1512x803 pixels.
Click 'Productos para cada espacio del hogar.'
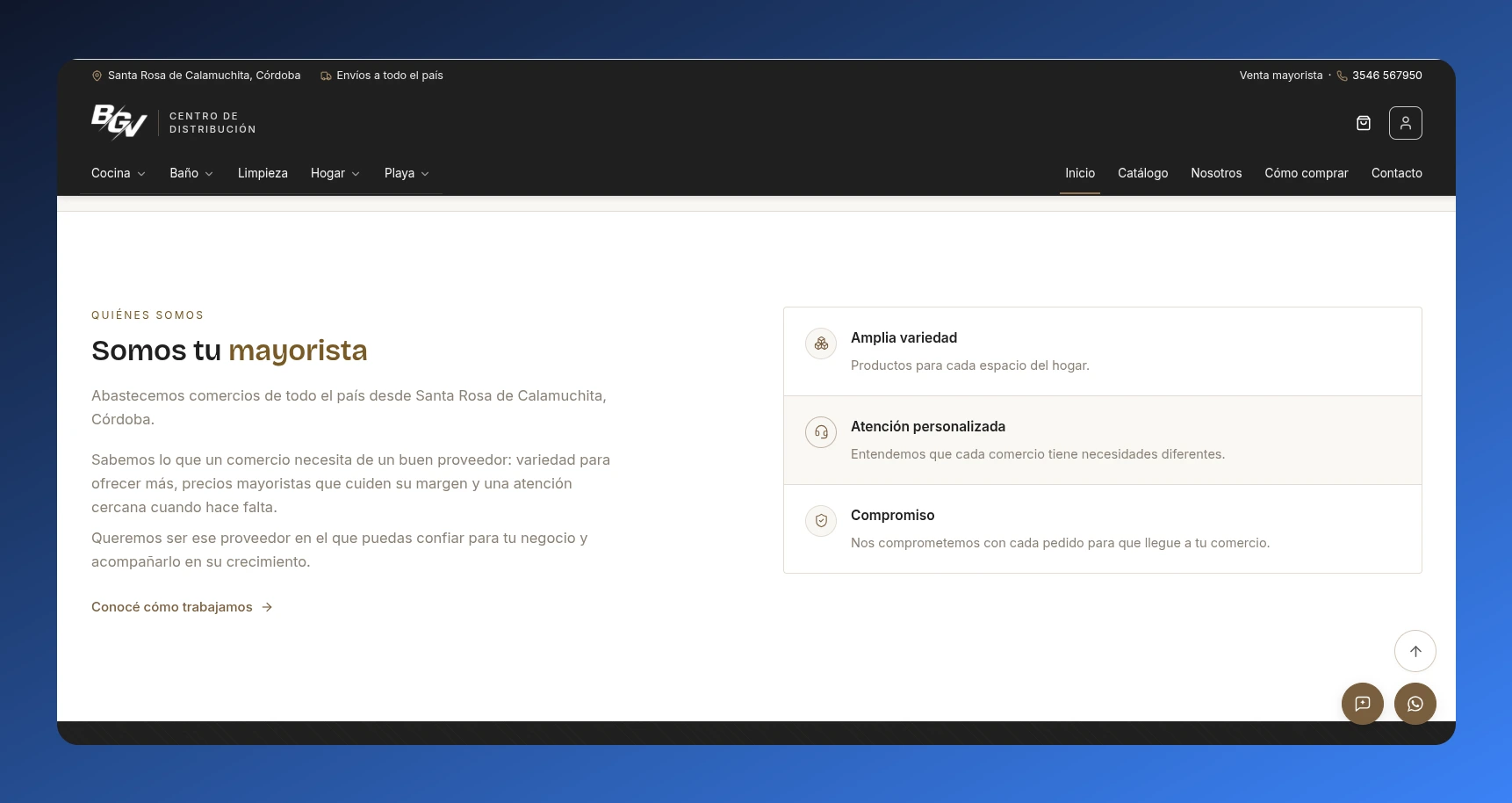(x=970, y=365)
